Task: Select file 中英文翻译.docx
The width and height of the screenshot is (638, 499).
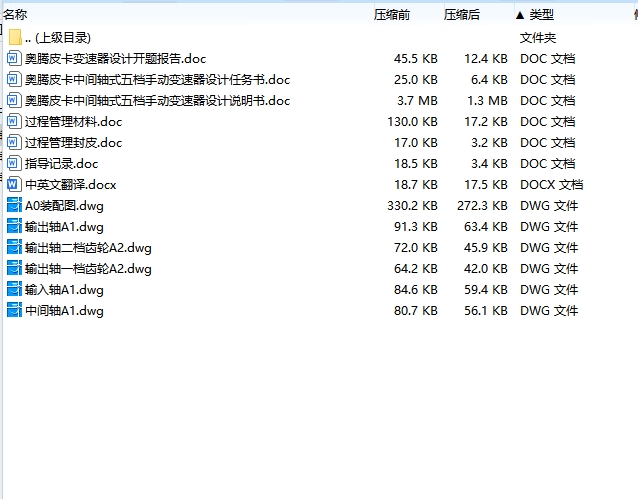Action: click(71, 185)
